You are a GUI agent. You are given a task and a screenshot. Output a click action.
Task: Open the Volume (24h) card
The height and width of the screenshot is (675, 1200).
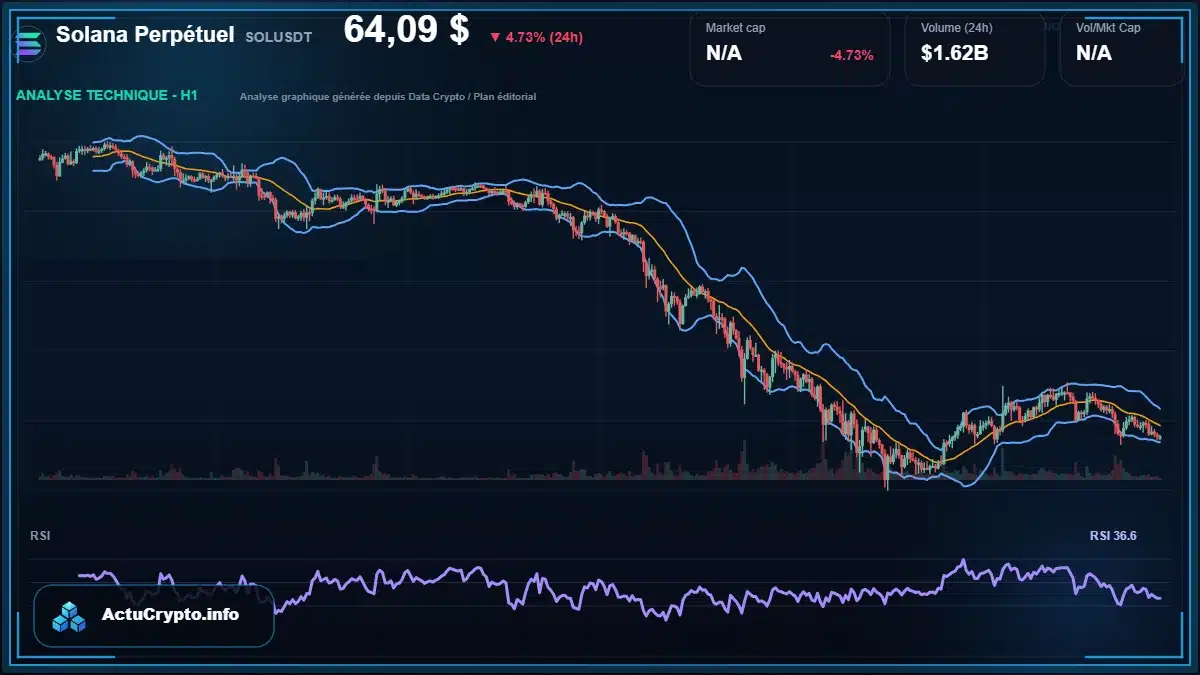tap(975, 48)
